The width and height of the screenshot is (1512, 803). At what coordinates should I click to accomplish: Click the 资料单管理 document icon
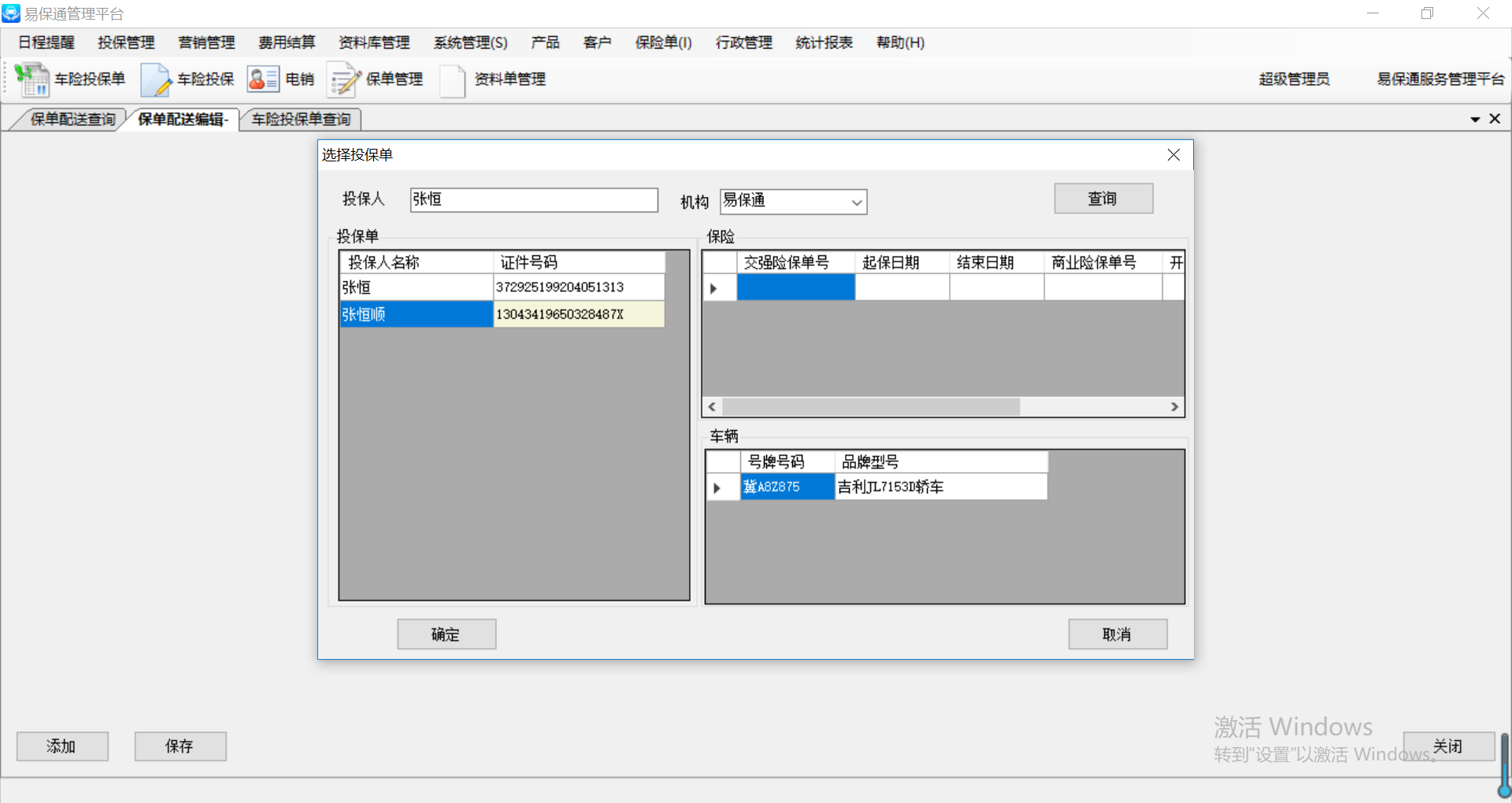pyautogui.click(x=452, y=80)
